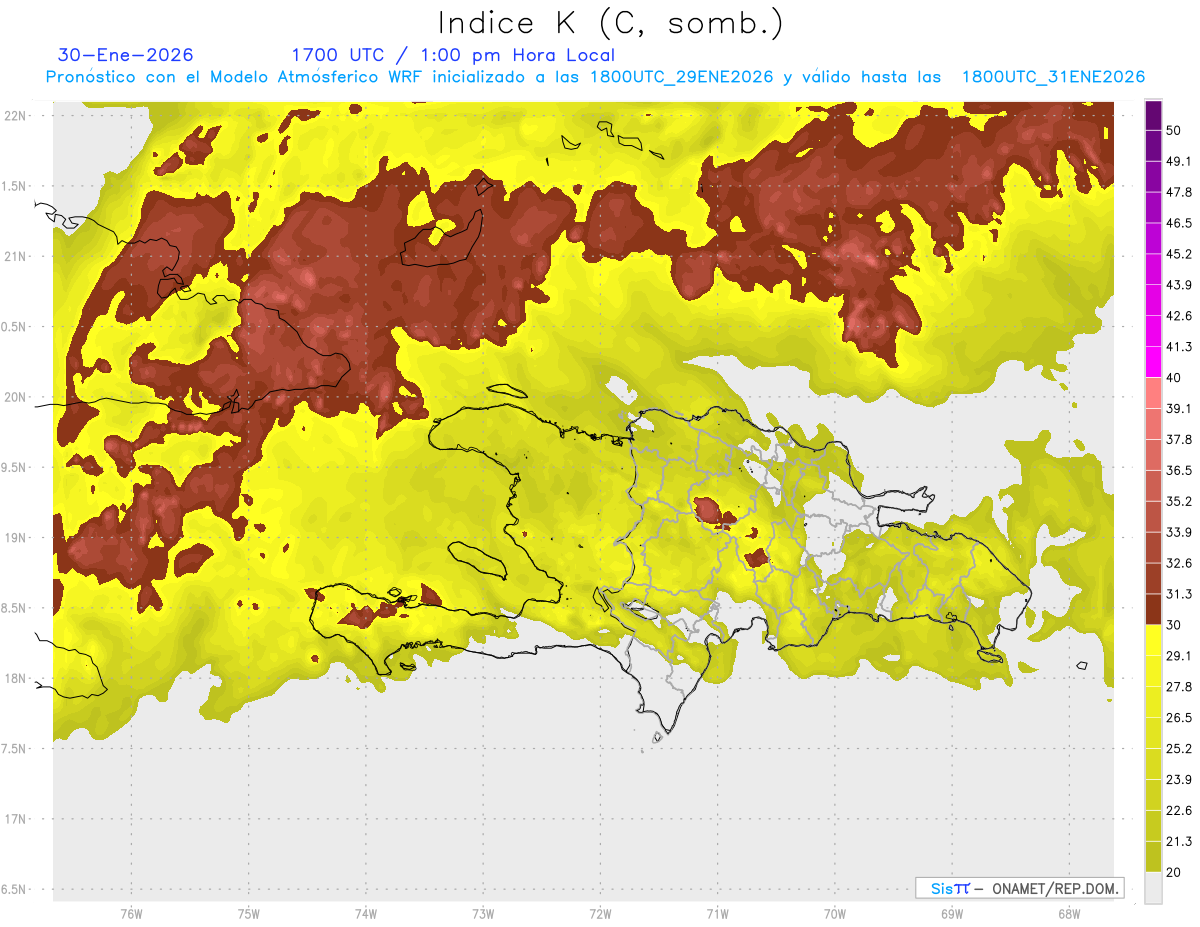Pick the dark brown swatch between 31.3 and 30
This screenshot has height=927, width=1200.
[x=1153, y=609]
